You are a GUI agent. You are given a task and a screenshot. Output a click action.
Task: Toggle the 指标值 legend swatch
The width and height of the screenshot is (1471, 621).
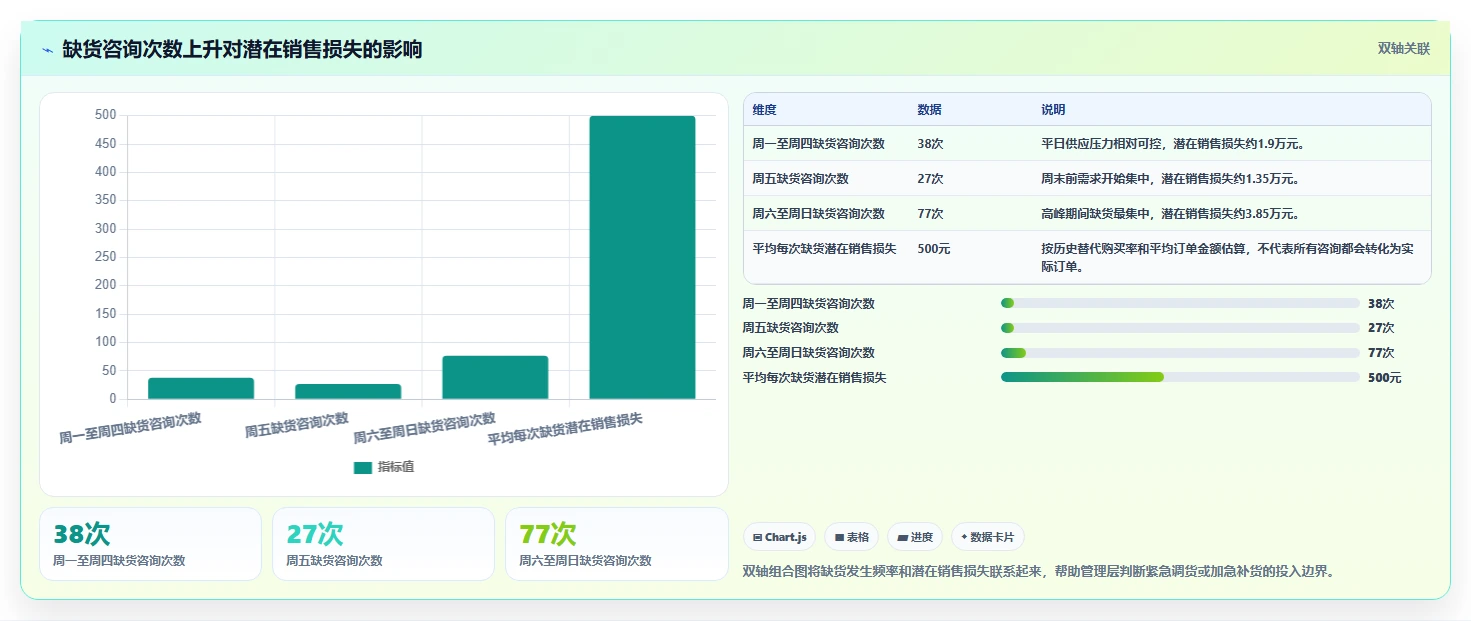coord(363,467)
